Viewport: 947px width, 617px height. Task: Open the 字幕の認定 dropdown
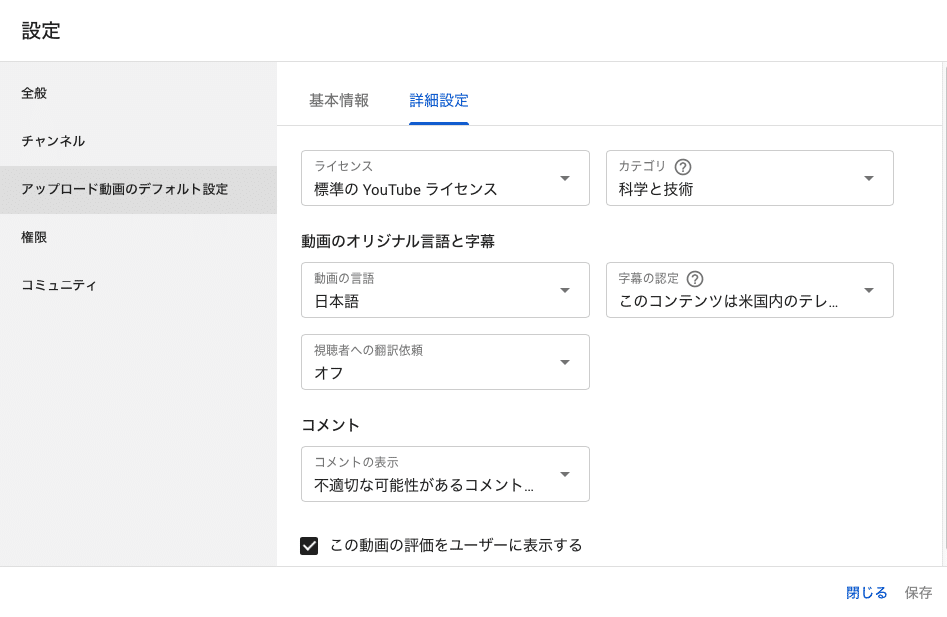749,290
